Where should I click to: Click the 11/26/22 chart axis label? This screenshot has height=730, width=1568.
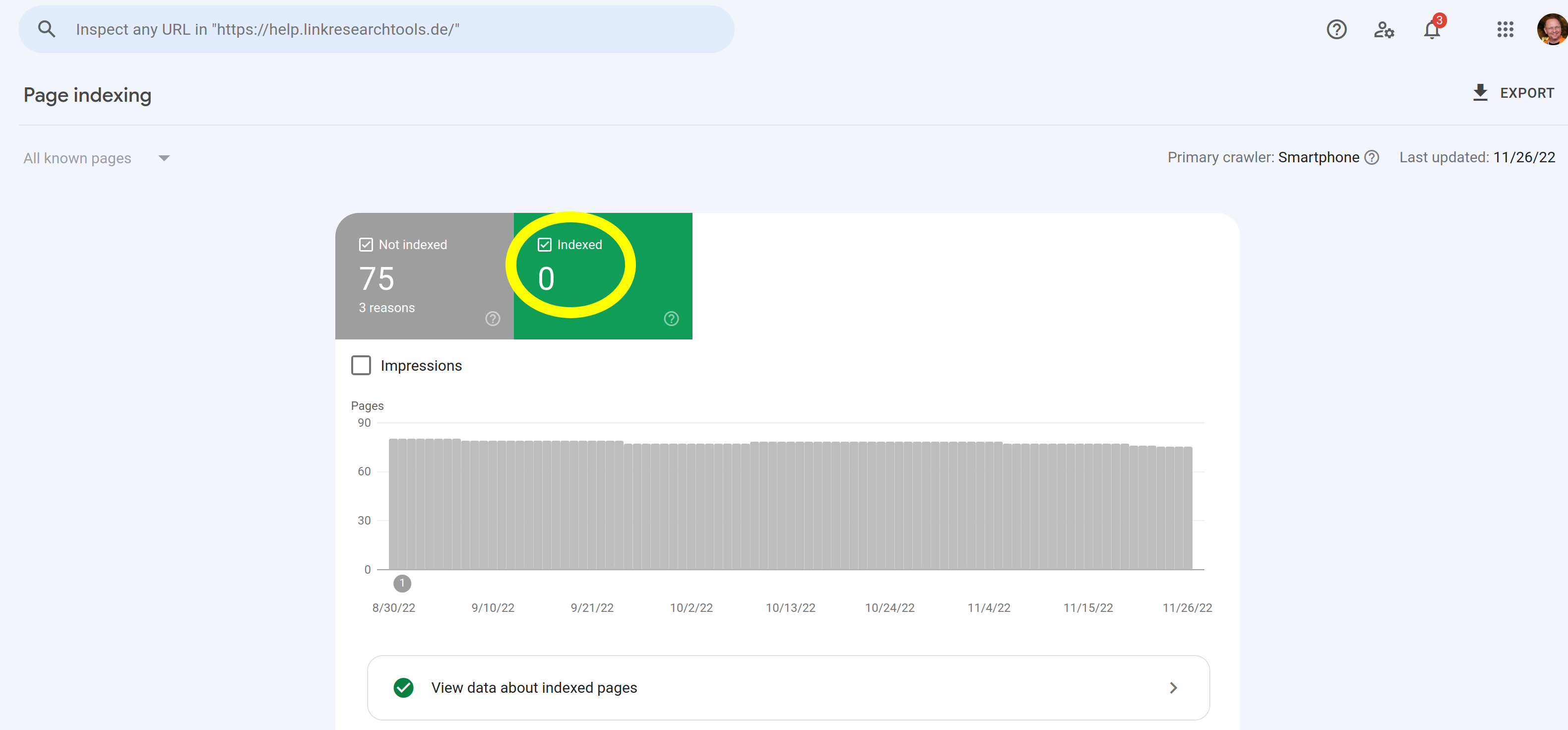[x=1187, y=607]
